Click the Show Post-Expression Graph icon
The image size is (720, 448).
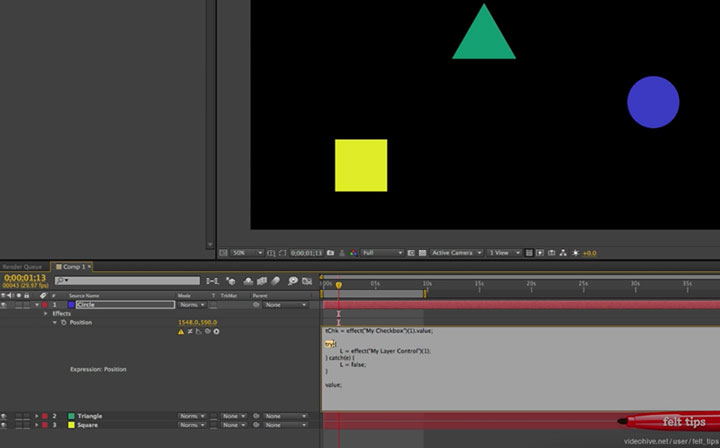(199, 331)
